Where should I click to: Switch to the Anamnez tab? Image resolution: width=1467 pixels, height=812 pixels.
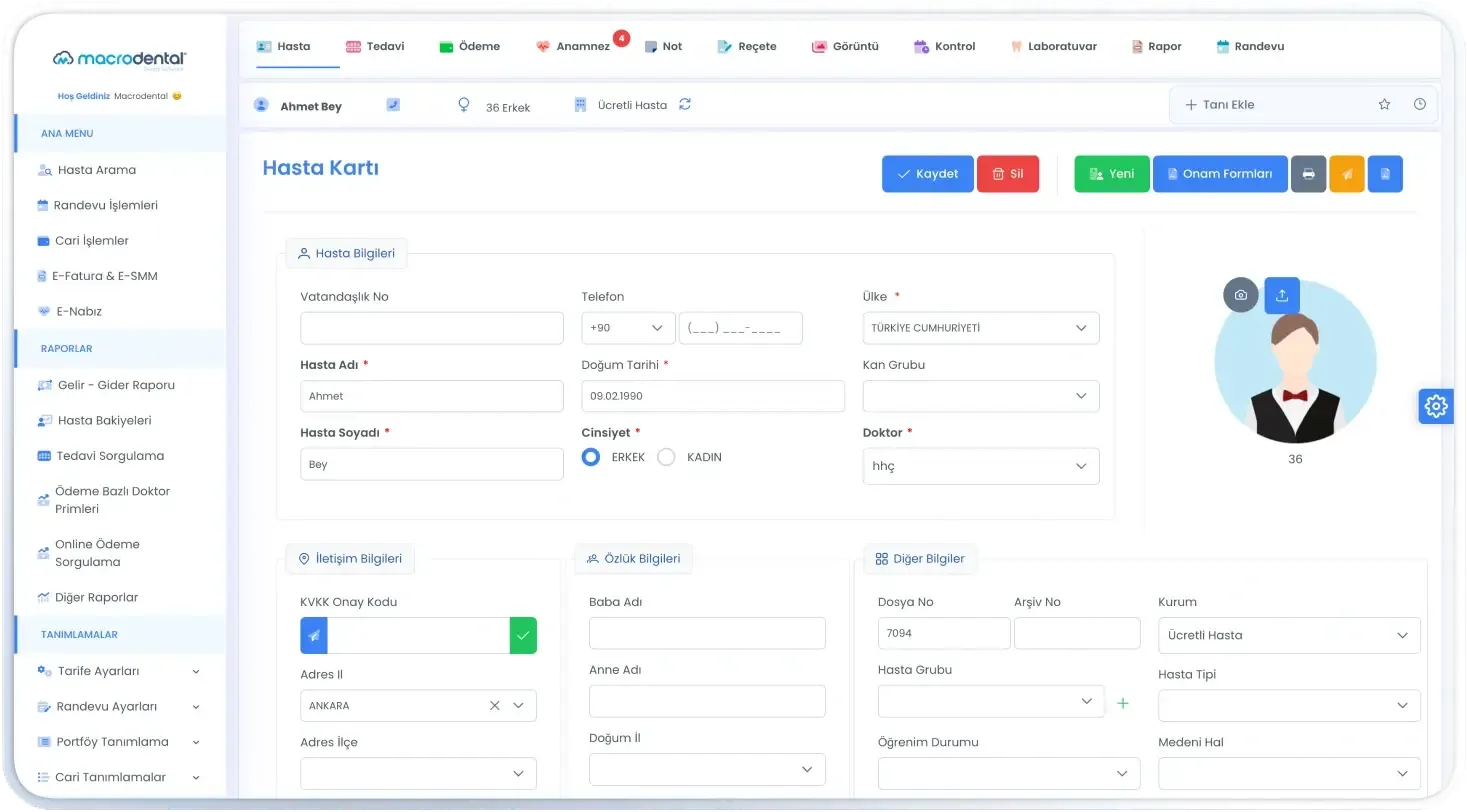574,46
